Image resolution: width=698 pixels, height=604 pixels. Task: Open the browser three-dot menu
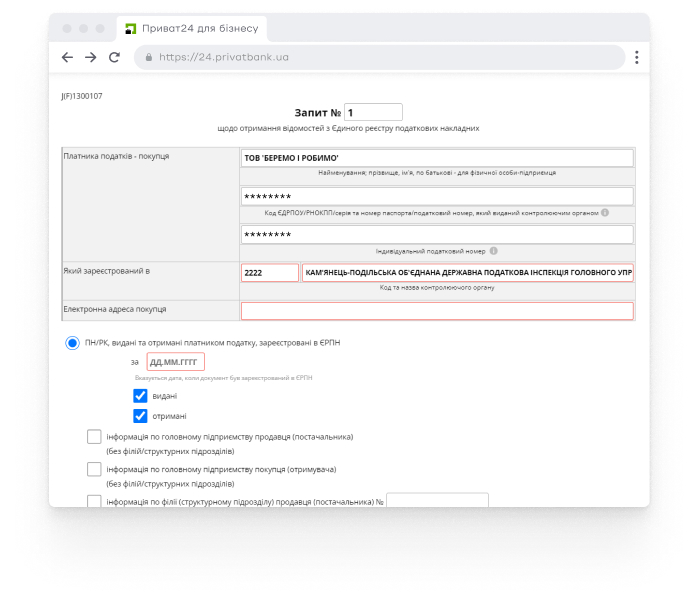point(636,58)
